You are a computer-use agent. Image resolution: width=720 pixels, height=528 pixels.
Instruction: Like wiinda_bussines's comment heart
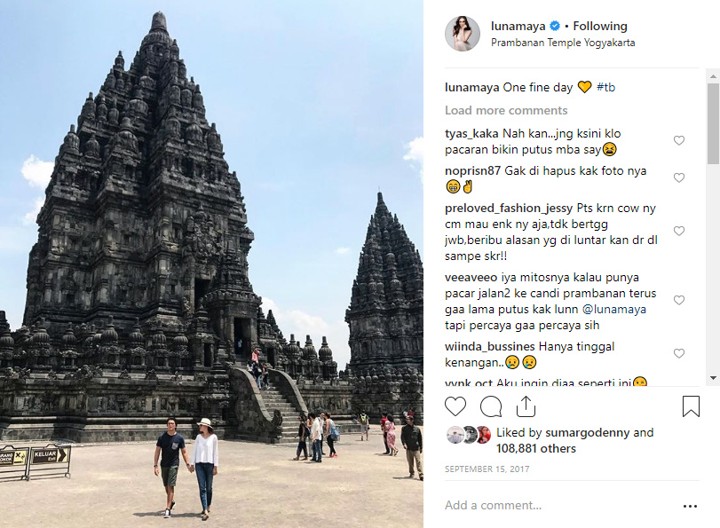(x=679, y=354)
